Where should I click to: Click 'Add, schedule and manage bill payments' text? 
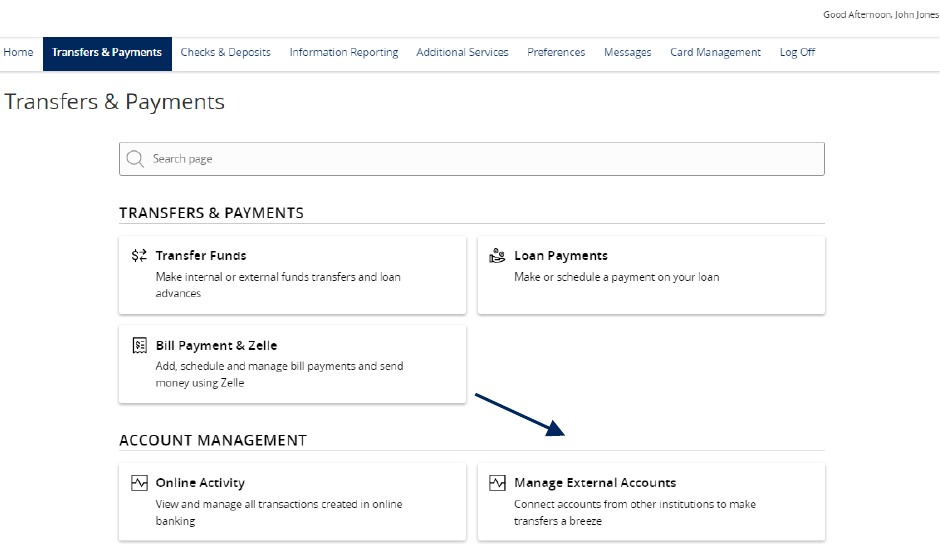(279, 374)
